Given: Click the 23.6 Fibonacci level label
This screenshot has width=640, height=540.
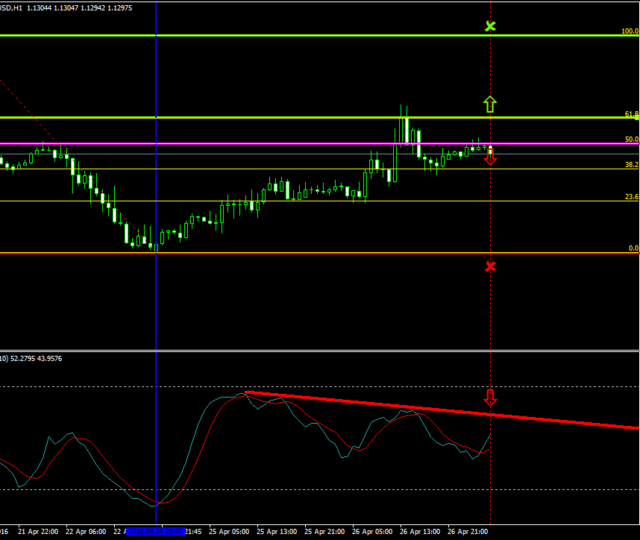Looking at the screenshot, I should tap(631, 197).
